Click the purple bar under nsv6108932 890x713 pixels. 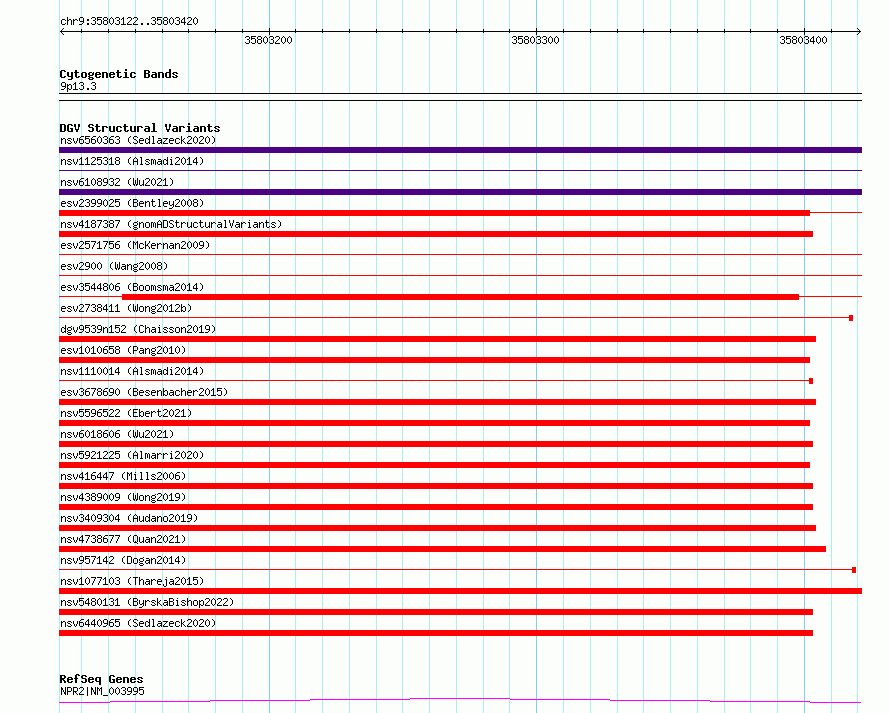click(460, 192)
